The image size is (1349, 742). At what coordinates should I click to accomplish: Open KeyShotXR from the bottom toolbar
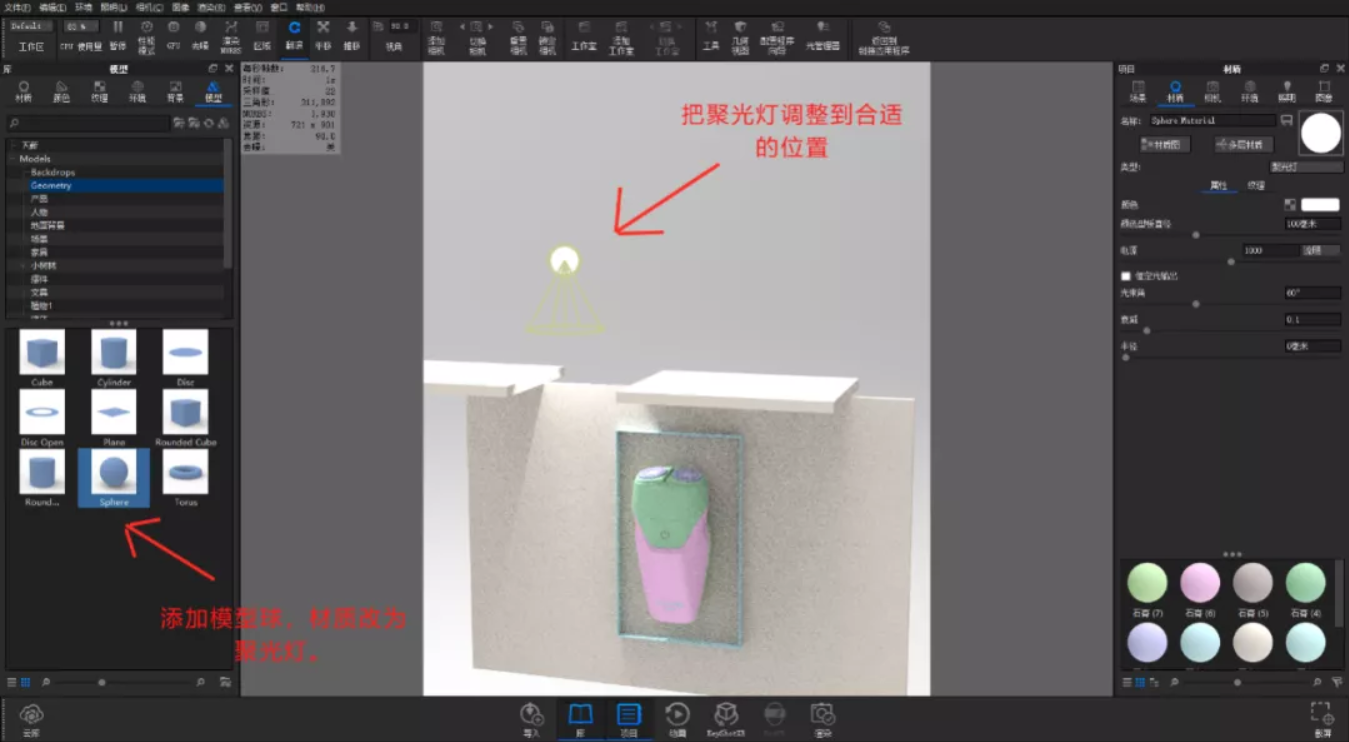click(726, 719)
